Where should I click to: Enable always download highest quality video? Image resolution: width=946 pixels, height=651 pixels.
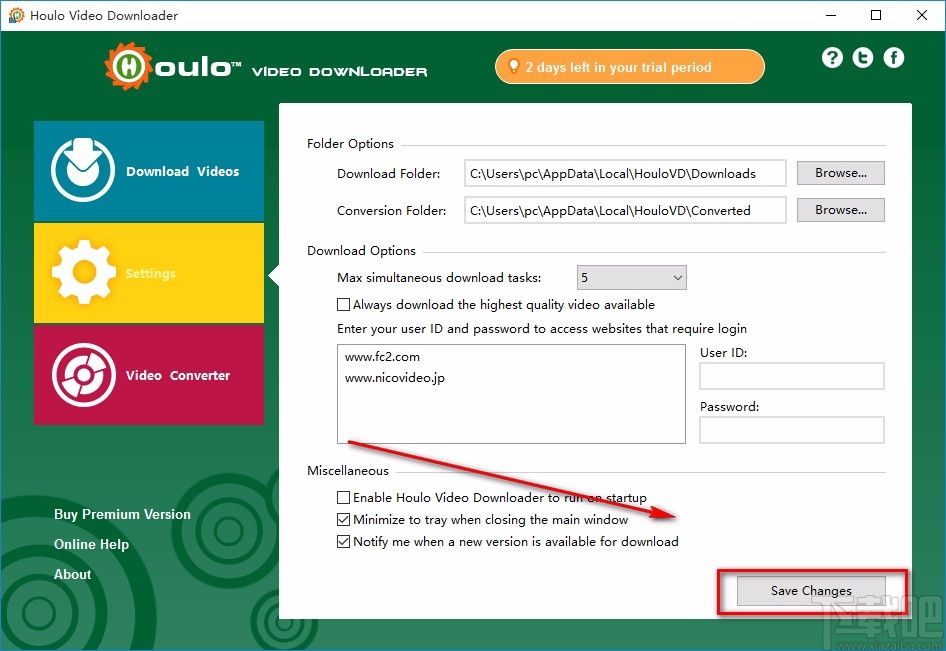(343, 304)
